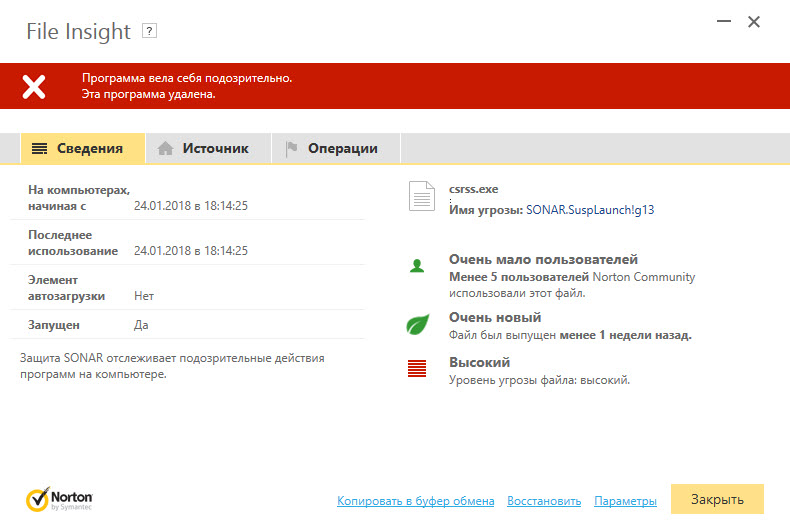Click the Norton by Symantec logo

[59, 499]
